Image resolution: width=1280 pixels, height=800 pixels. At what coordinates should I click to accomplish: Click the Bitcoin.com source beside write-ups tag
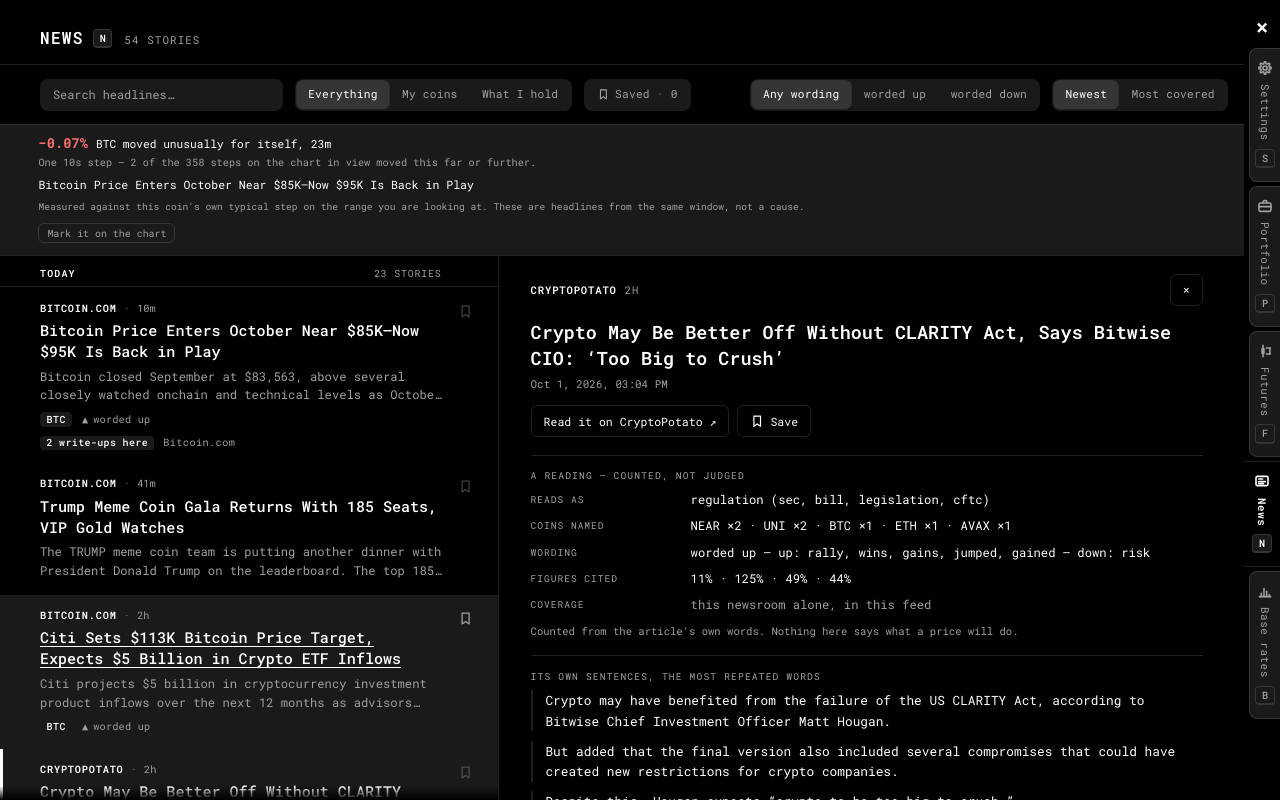[x=199, y=442]
